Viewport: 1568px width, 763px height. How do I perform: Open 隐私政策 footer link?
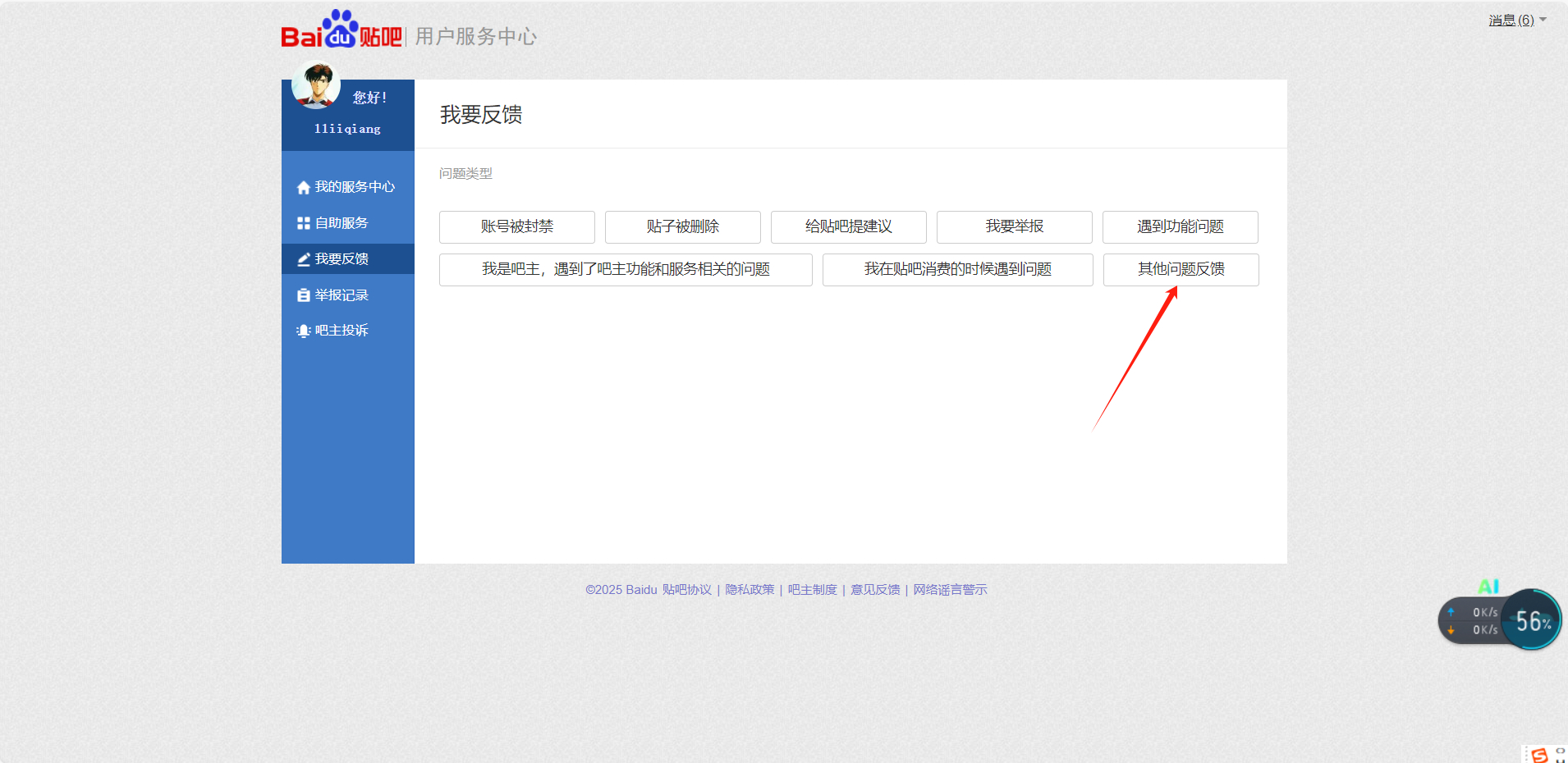point(750,590)
